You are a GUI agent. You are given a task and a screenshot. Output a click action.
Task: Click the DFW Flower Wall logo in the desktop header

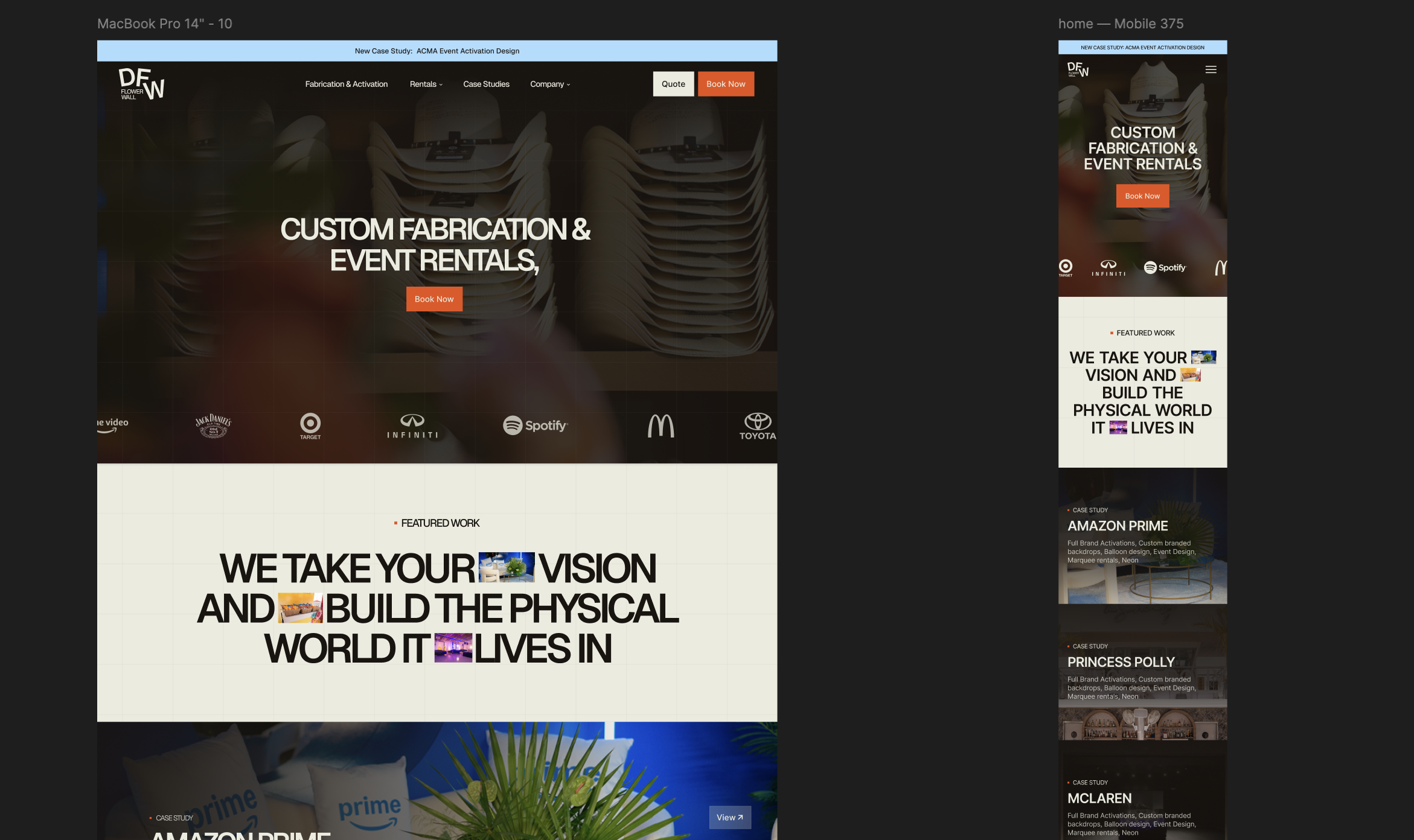[x=141, y=83]
